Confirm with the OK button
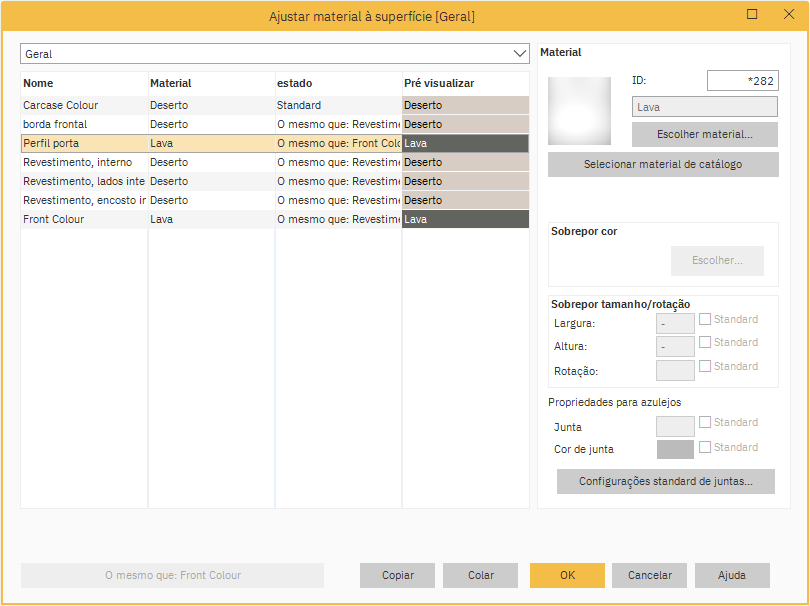810x606 pixels. pyautogui.click(x=567, y=575)
